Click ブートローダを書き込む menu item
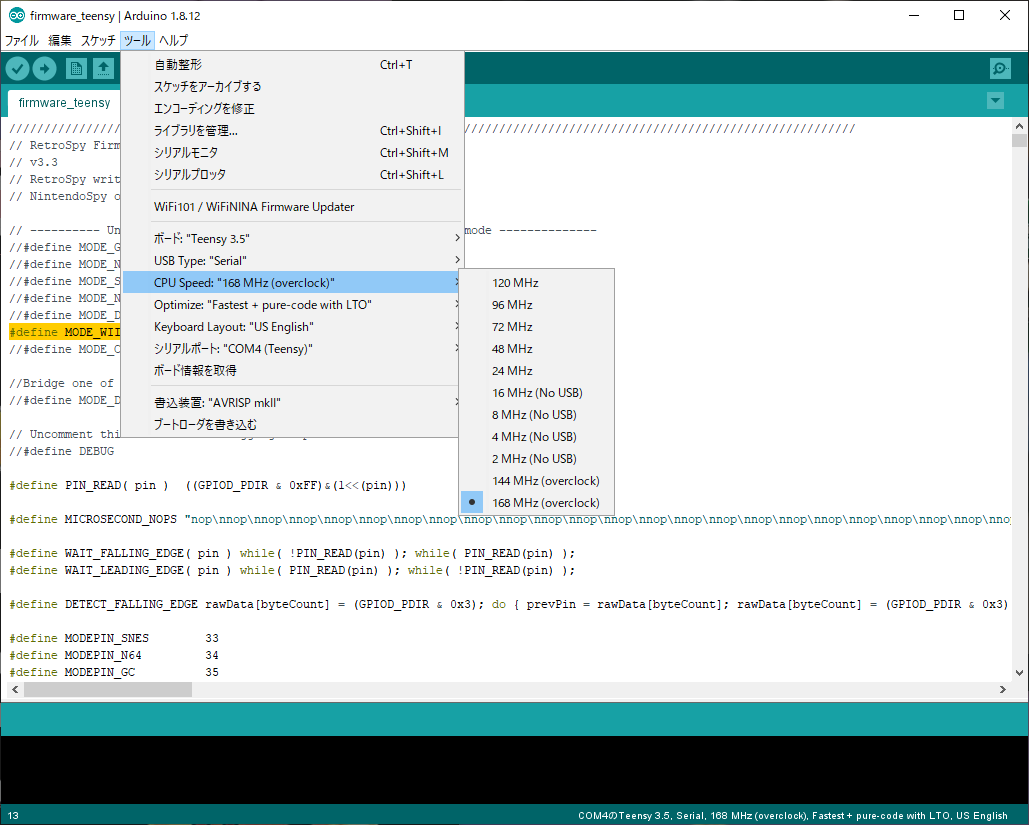The width and height of the screenshot is (1029, 825). coord(293,425)
